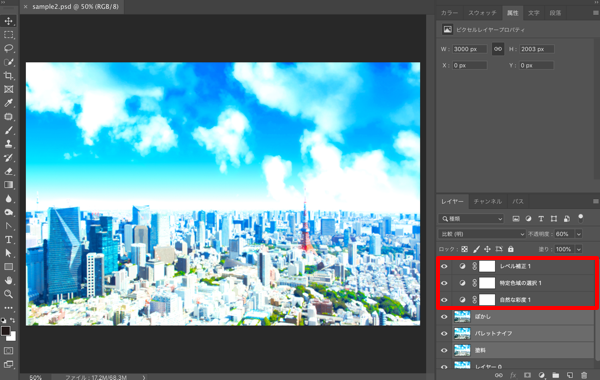600x380 pixels.
Task: Open the fill 100% slider dropdown
Action: coord(579,250)
